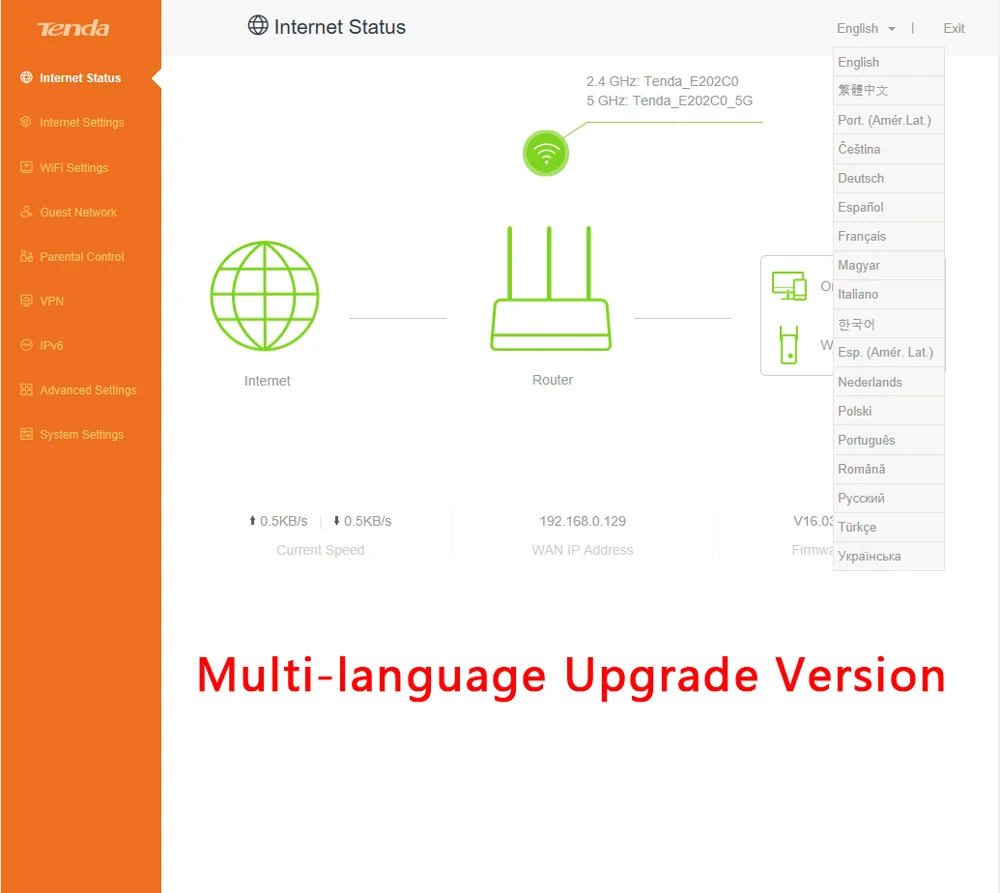Pick 한국어 language option
Screen dimensions: 1000x893
888,324
